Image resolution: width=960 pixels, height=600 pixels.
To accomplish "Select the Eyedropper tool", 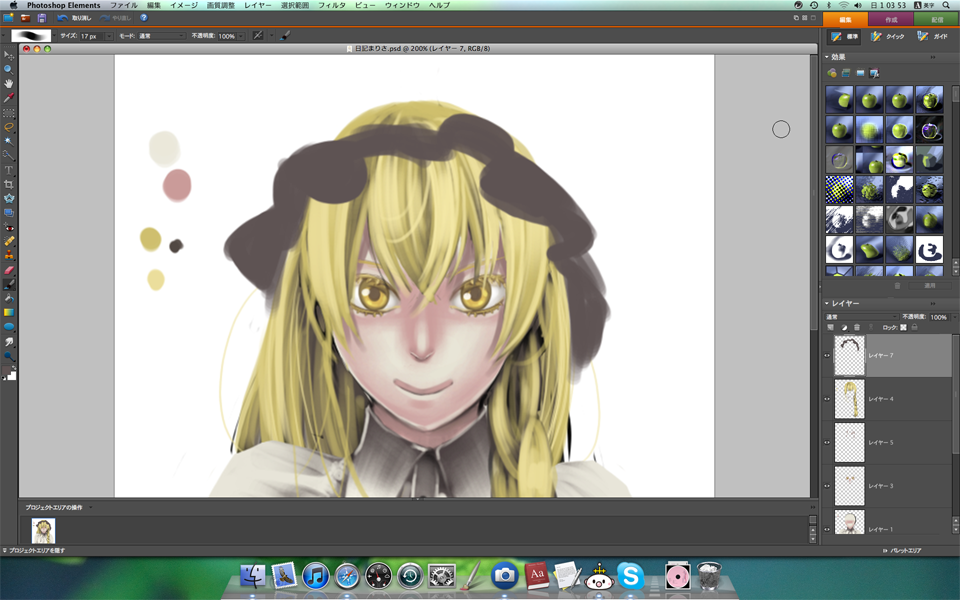I will point(9,98).
